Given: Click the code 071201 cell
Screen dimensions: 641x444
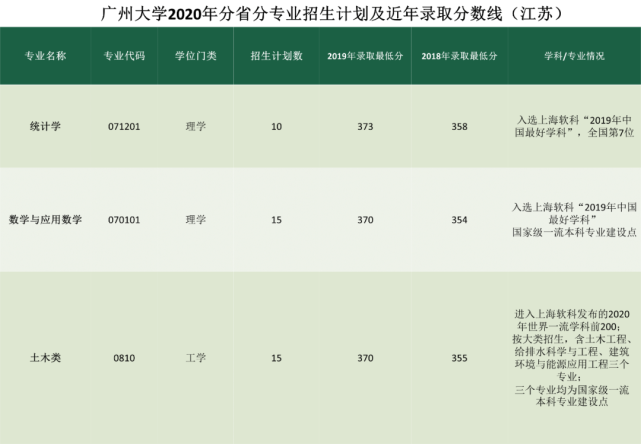Looking at the screenshot, I should coord(124,127).
